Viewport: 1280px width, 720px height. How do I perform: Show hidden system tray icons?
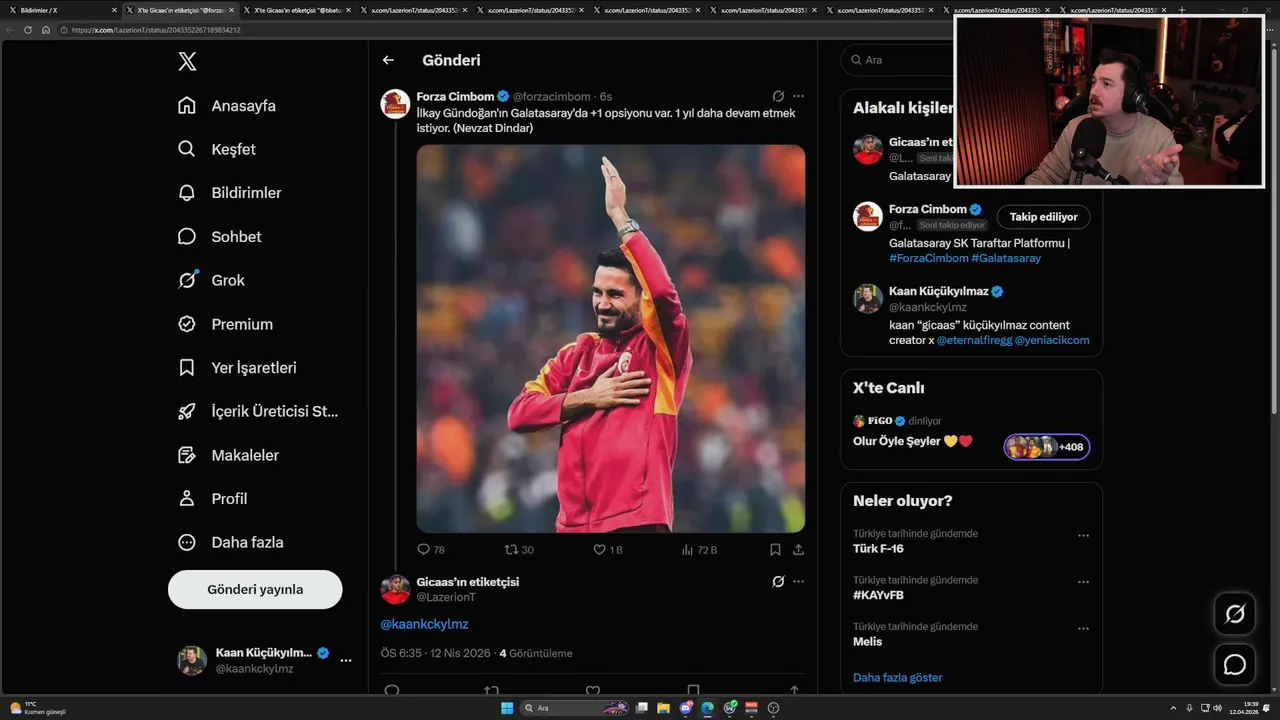[x=1173, y=708]
